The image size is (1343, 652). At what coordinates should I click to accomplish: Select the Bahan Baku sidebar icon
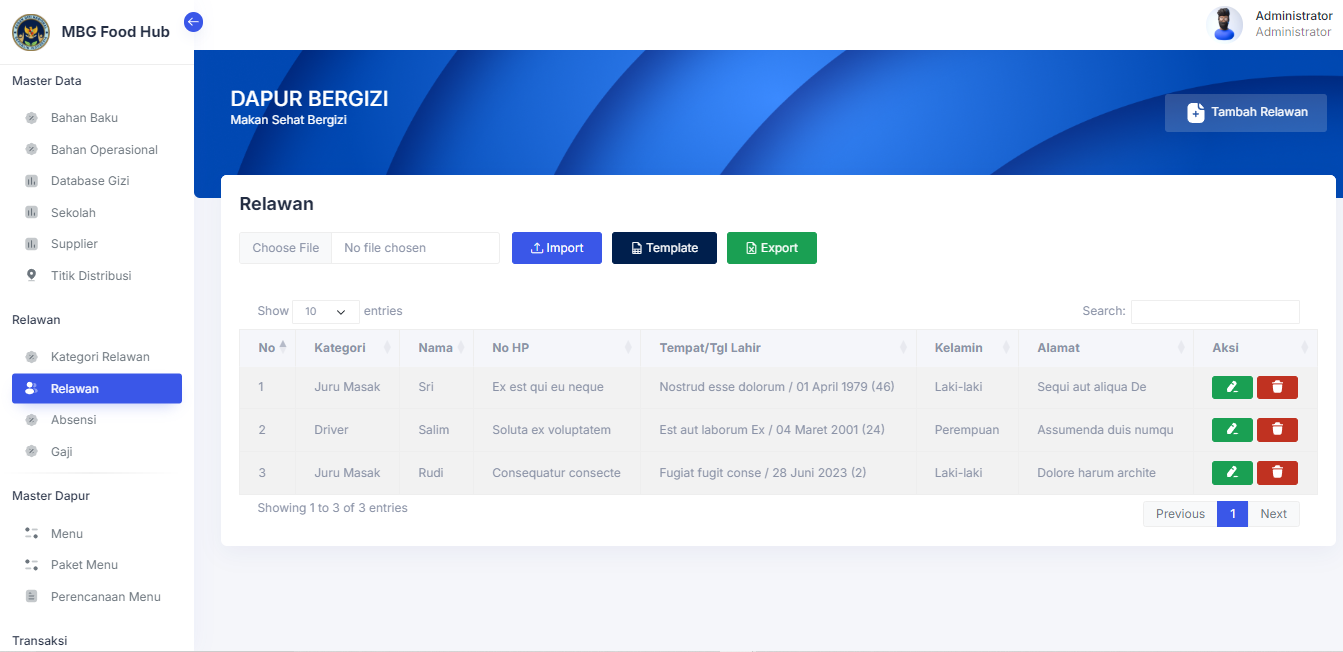[x=31, y=117]
